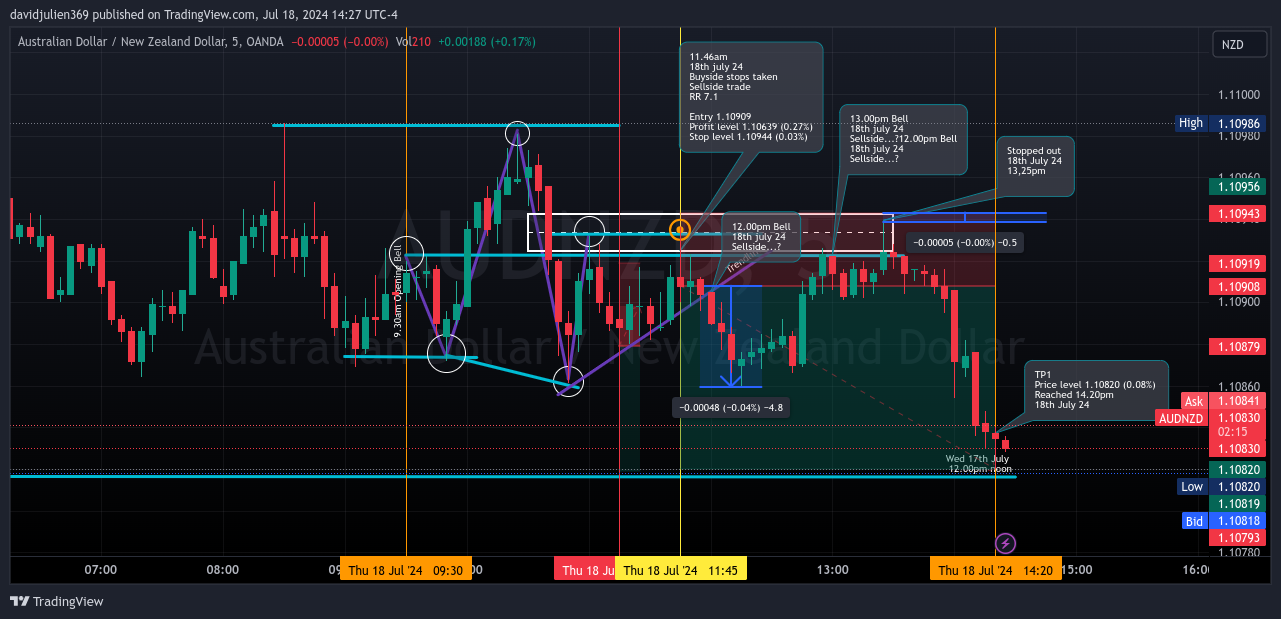The image size is (1281, 619).
Task: Select the '11.46am' entry note with 'RR 7.1'
Action: pyautogui.click(x=751, y=97)
